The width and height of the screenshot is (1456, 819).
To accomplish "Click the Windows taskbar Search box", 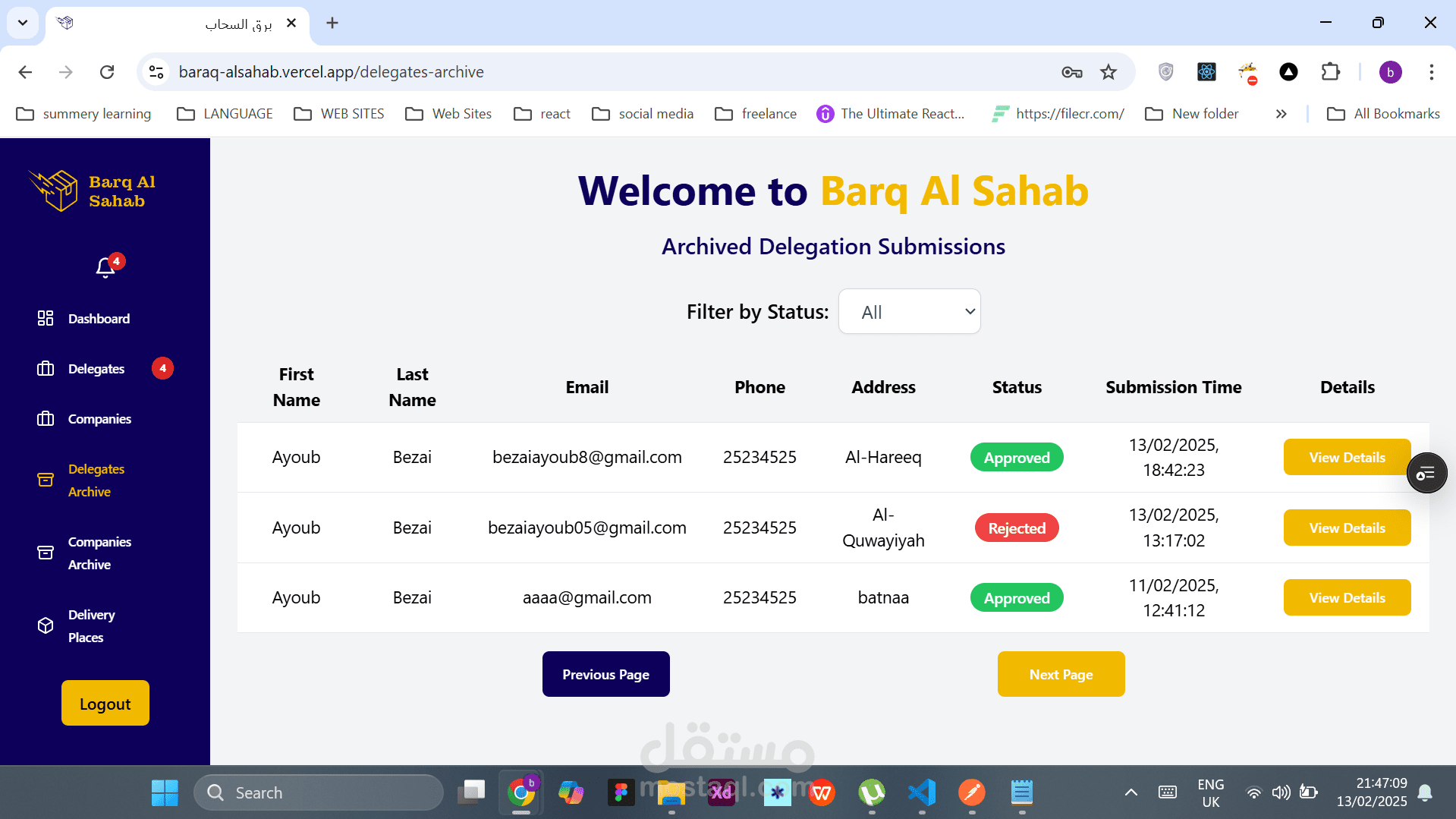I will pyautogui.click(x=319, y=792).
